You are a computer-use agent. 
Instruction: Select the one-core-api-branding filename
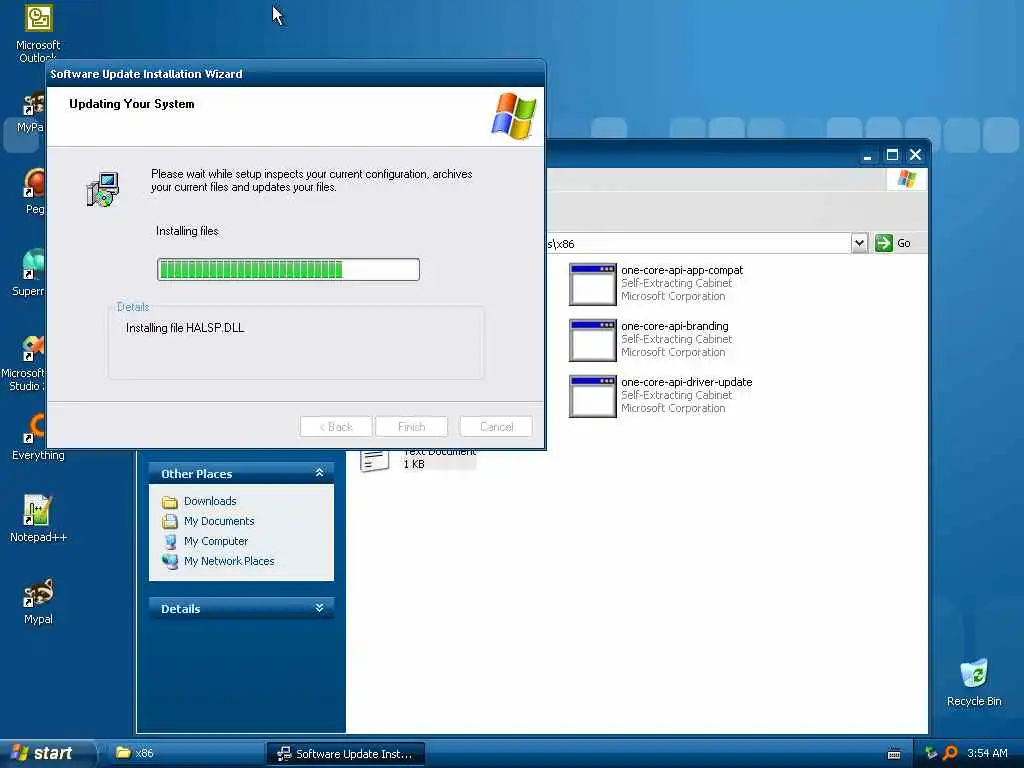675,326
